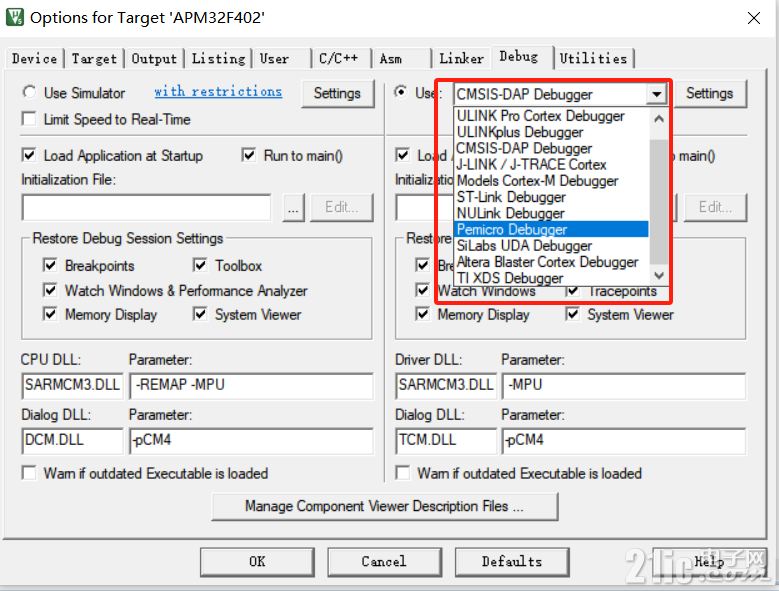
Task: Choose J-LINK / J-TRACE Cortex
Action: 551,164
